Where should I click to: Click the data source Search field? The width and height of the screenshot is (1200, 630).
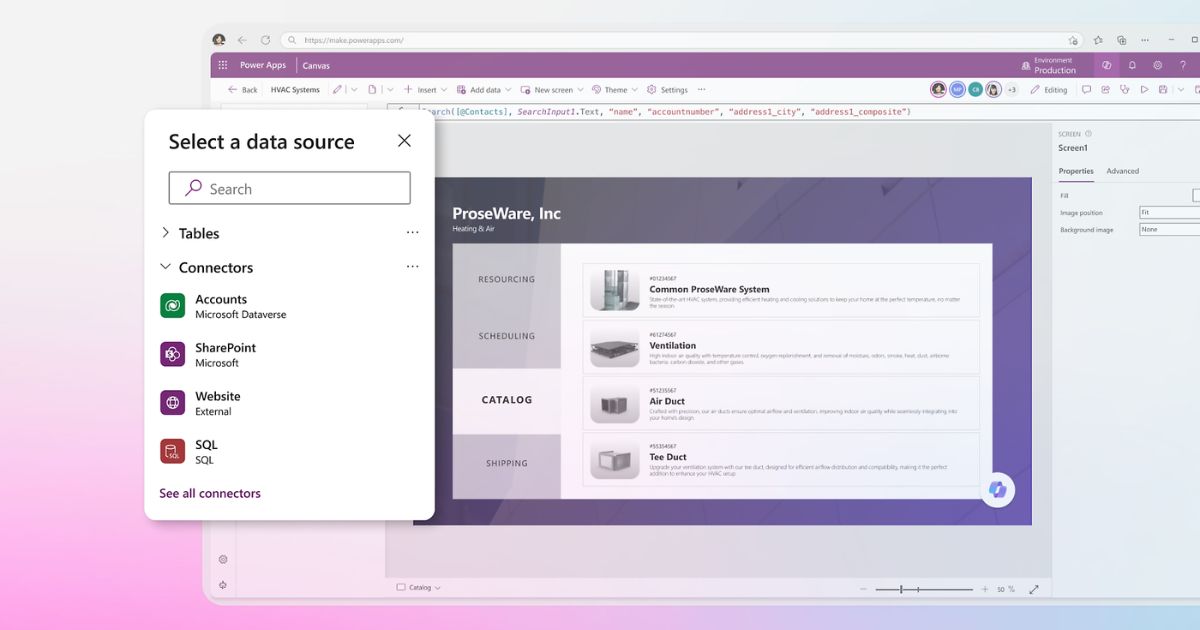coord(290,188)
